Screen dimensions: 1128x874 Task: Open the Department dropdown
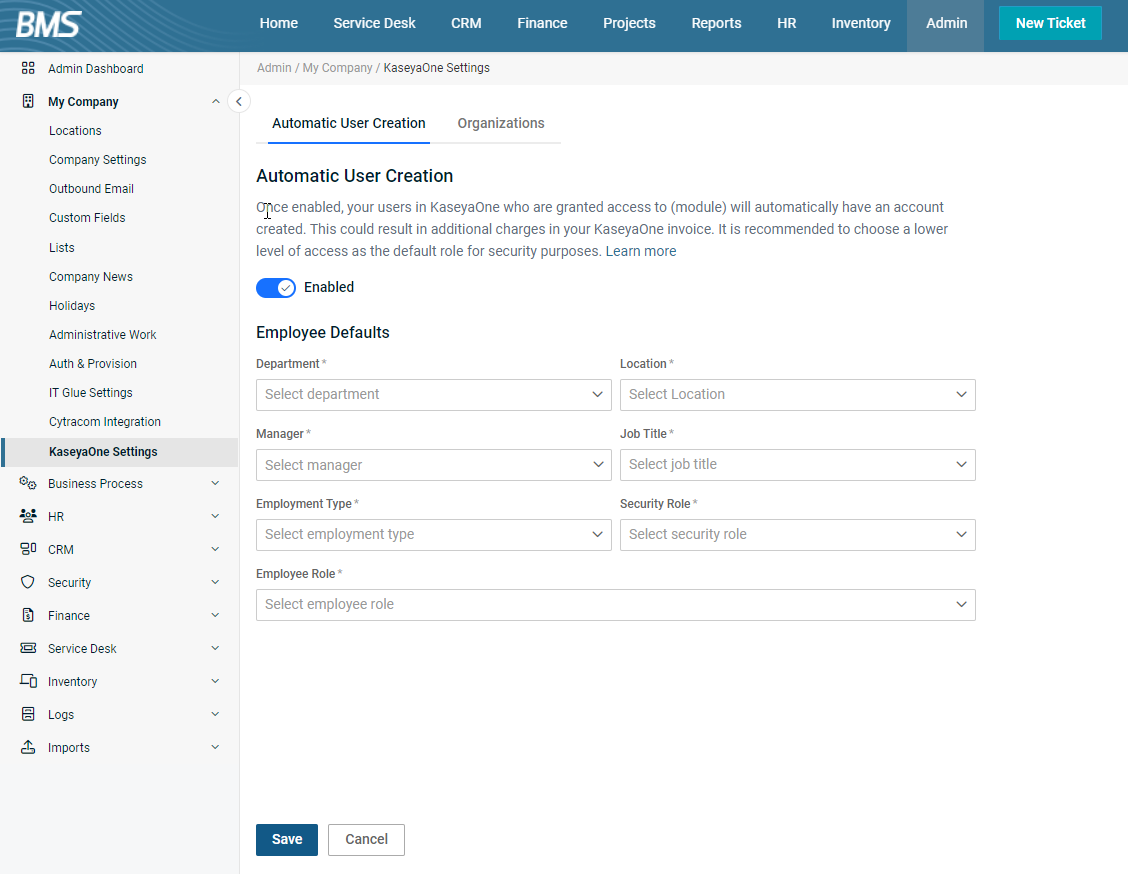tap(434, 395)
